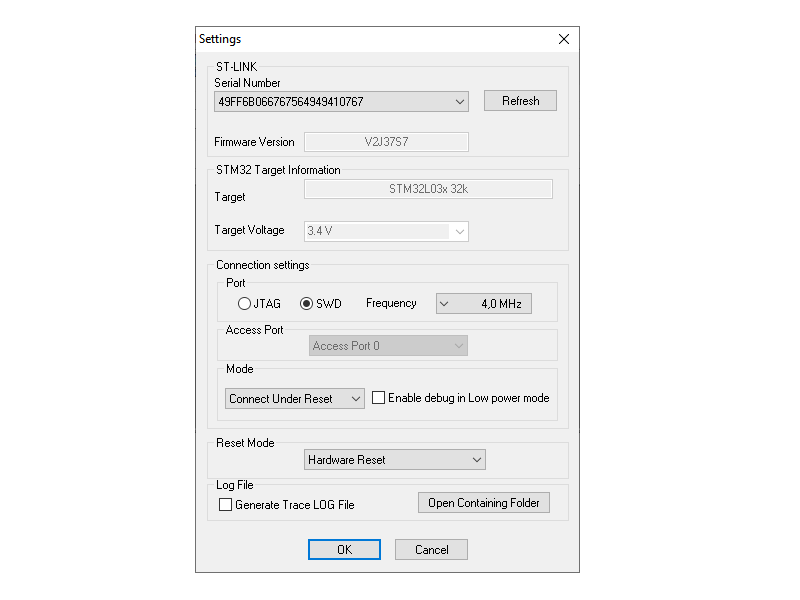Viewport: 800px width, 600px height.
Task: Open the Access Port 0 dropdown
Action: (388, 345)
